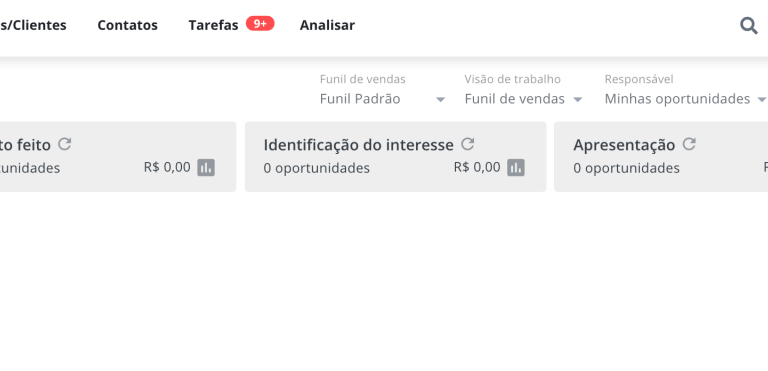Click R$ 0,00 total in Identificação do interesse
This screenshot has width=768, height=371.
(x=477, y=168)
